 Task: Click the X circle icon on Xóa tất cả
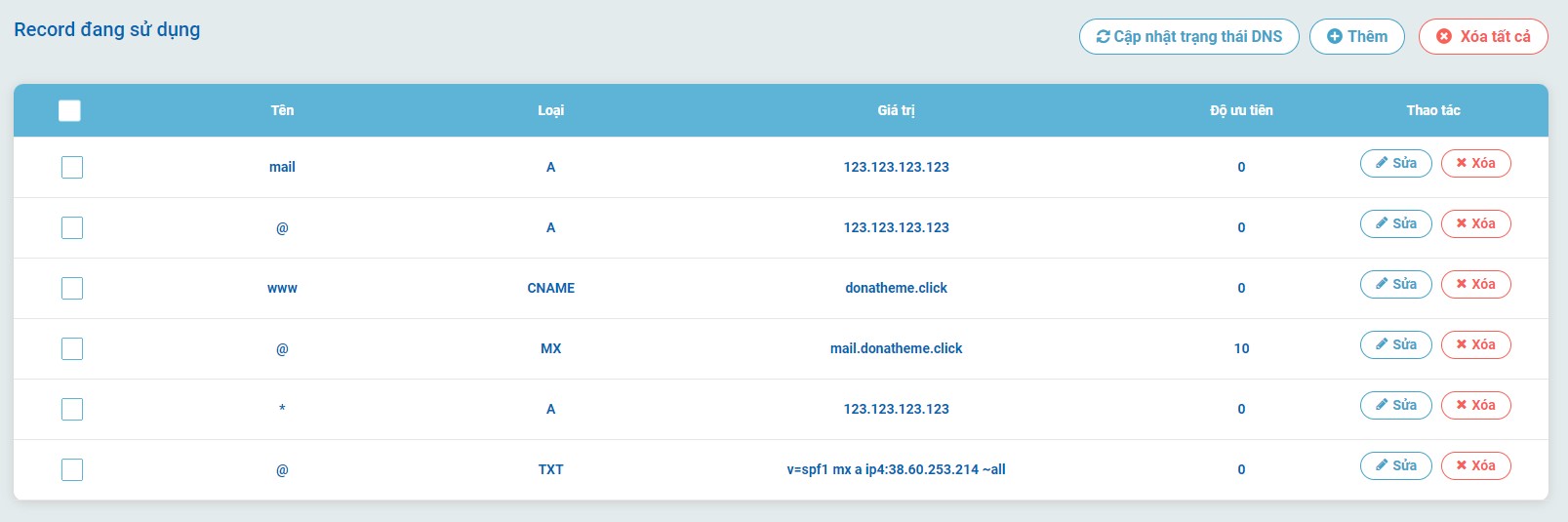point(1444,37)
